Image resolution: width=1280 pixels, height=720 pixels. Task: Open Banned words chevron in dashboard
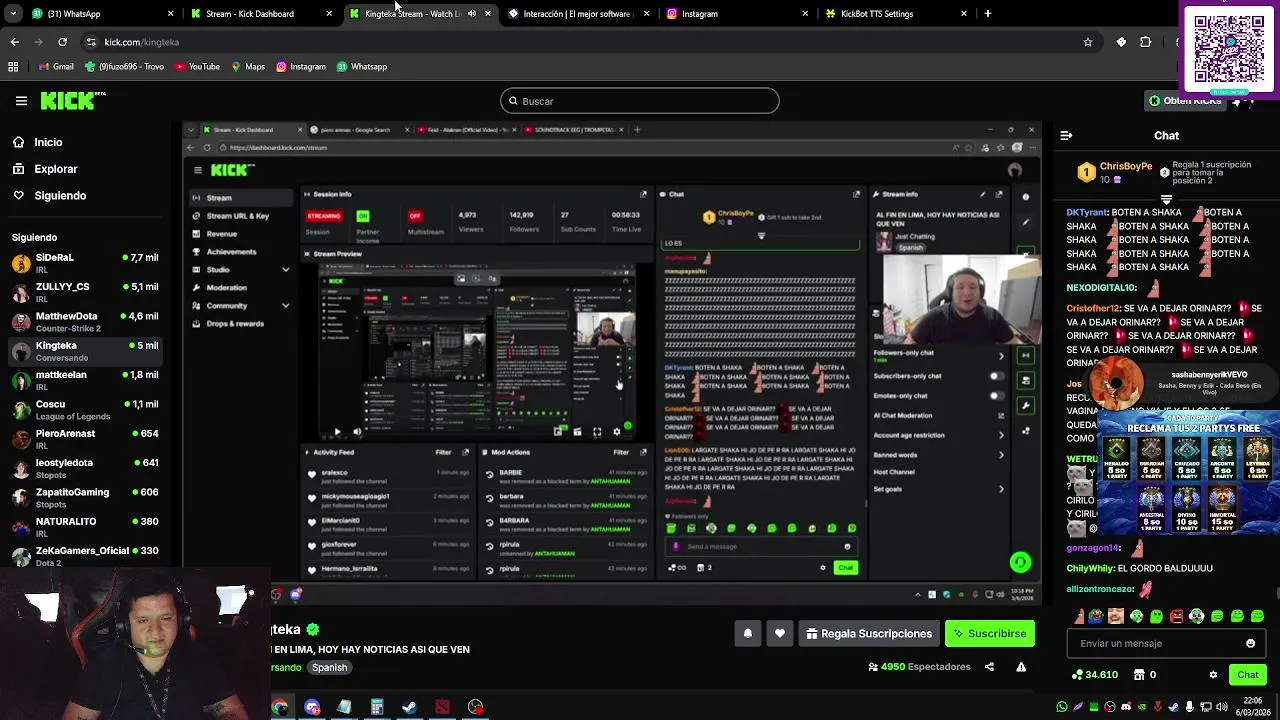(x=1001, y=455)
